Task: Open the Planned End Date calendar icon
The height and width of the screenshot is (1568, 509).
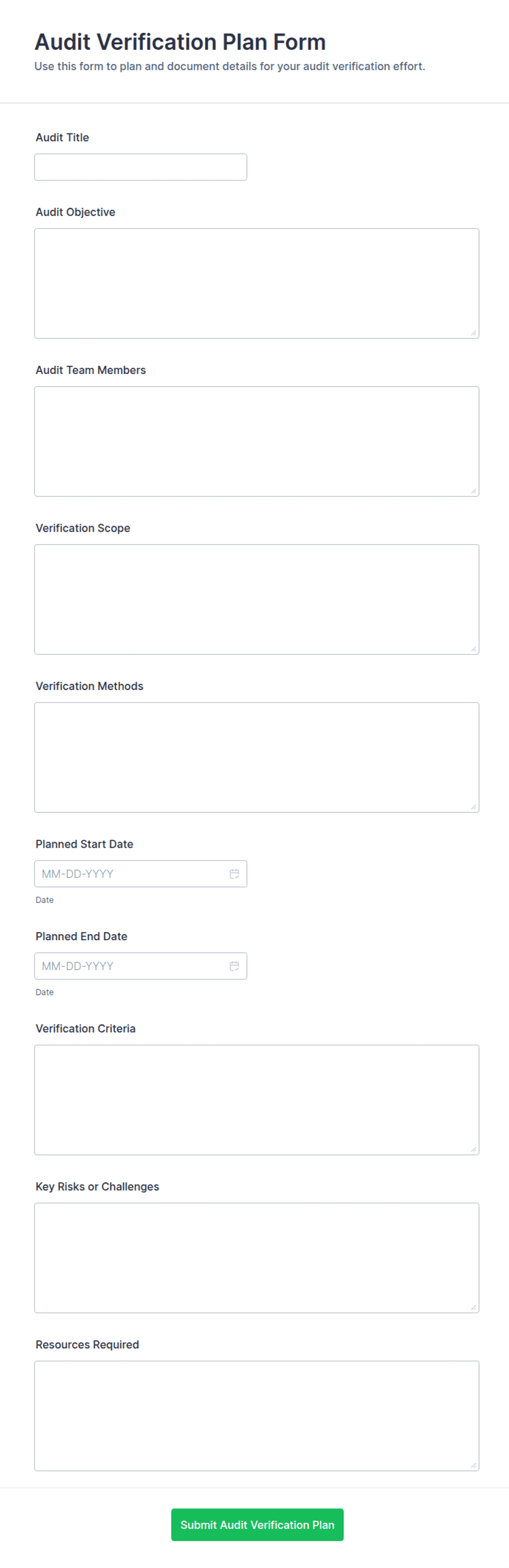Action: click(x=234, y=966)
